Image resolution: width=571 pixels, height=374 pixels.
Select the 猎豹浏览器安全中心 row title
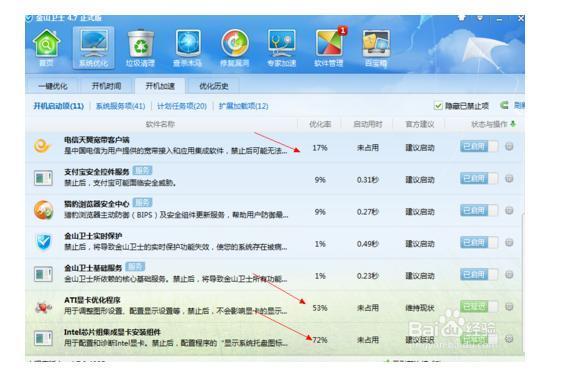pos(97,204)
